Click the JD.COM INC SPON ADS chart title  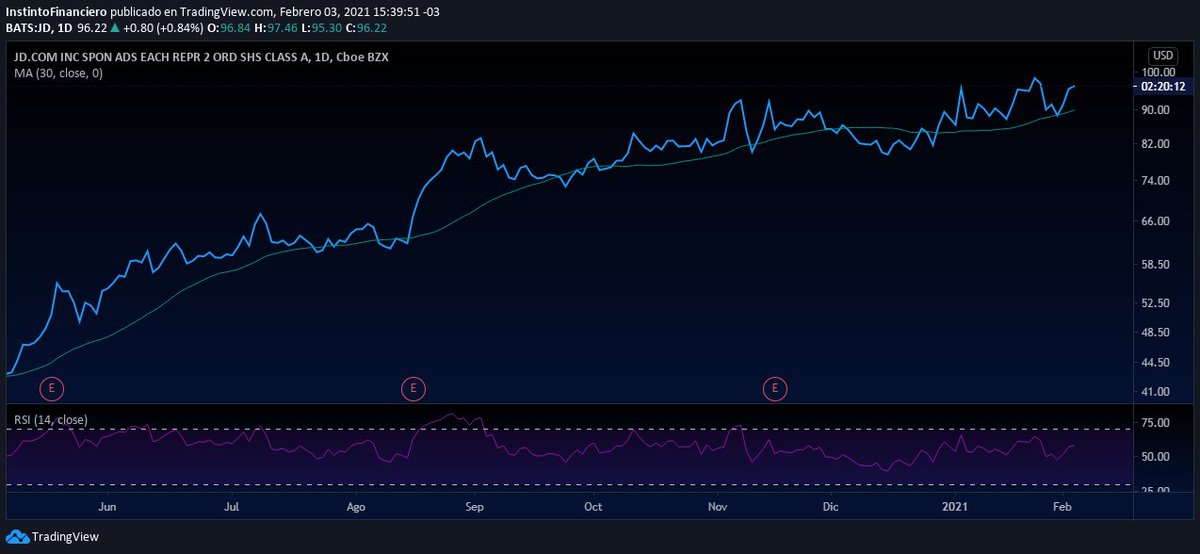click(201, 57)
